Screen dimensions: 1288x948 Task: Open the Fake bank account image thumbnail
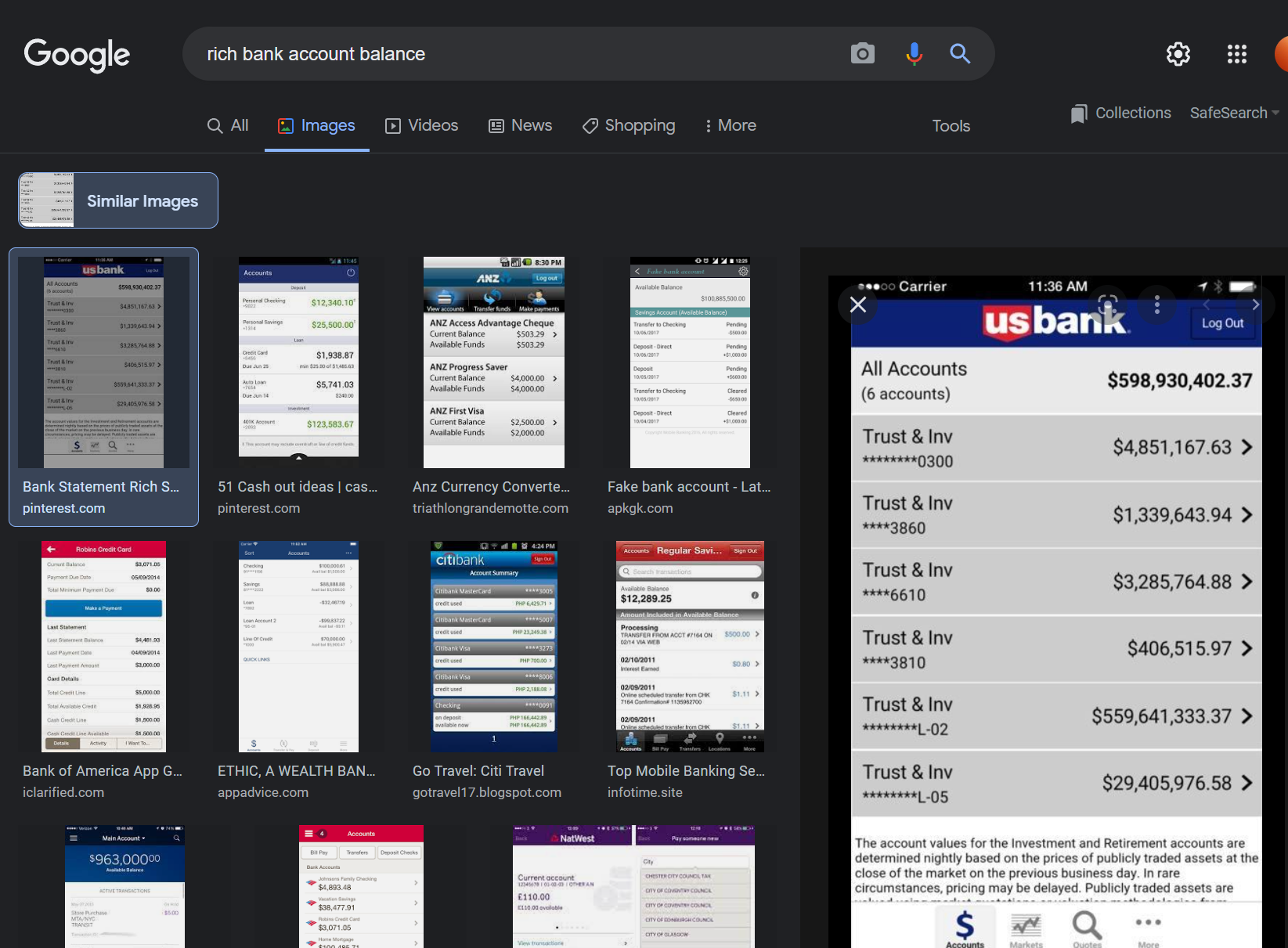point(690,362)
